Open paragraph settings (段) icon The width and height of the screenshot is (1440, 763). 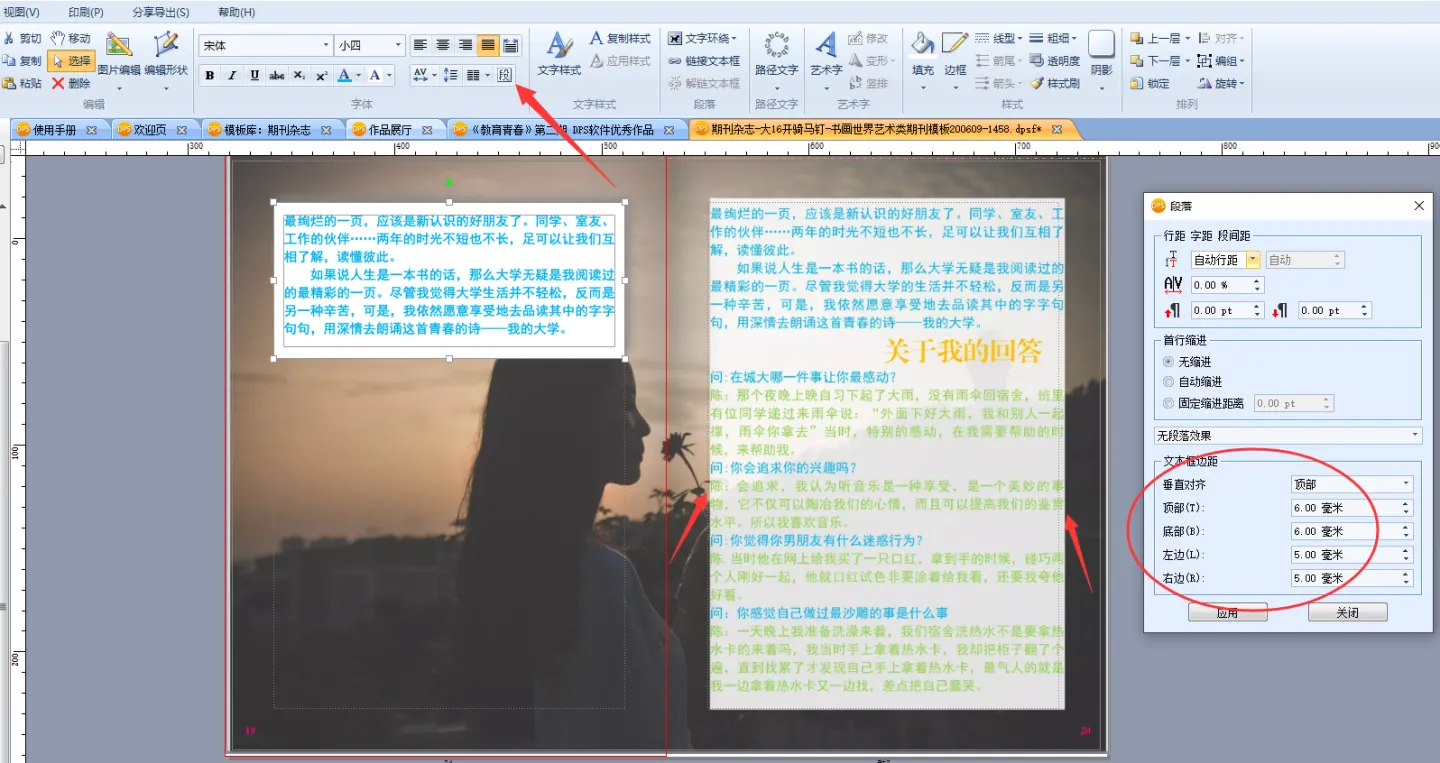pyautogui.click(x=504, y=75)
